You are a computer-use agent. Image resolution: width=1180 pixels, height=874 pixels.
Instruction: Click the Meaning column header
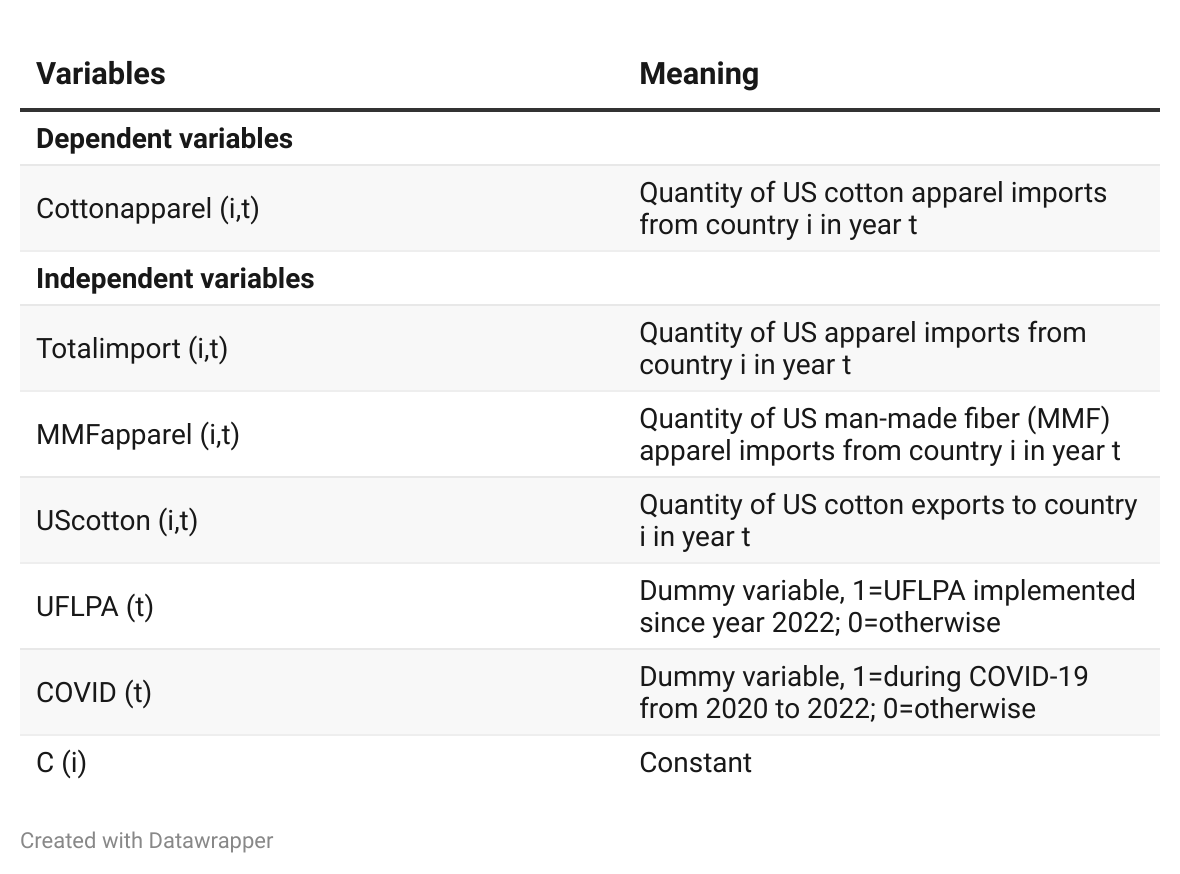pyautogui.click(x=699, y=74)
